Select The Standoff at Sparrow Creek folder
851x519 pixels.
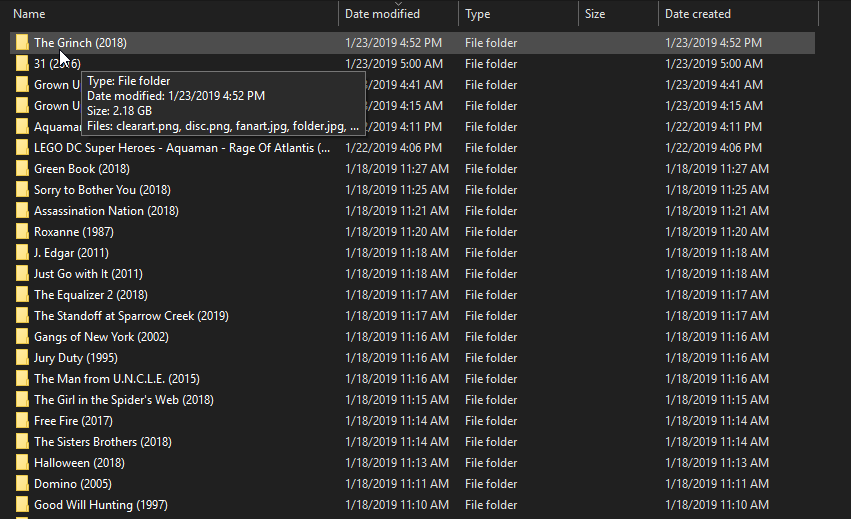coord(131,316)
